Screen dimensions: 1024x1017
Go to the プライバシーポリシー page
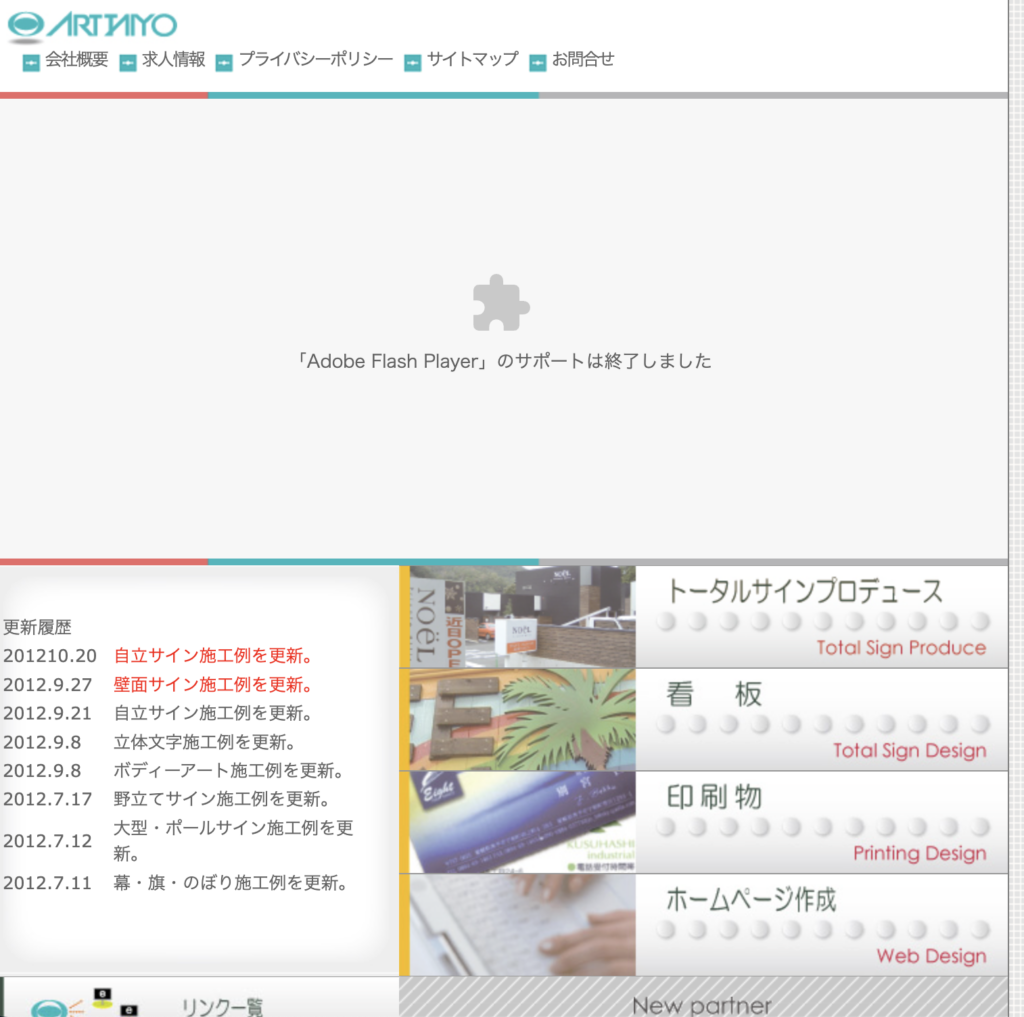click(316, 59)
